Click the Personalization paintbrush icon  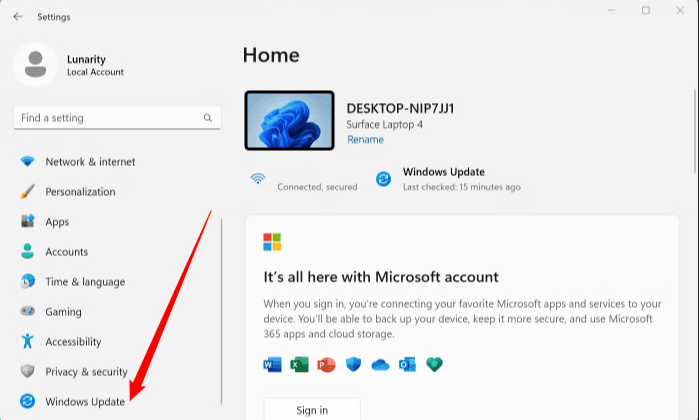point(28,191)
